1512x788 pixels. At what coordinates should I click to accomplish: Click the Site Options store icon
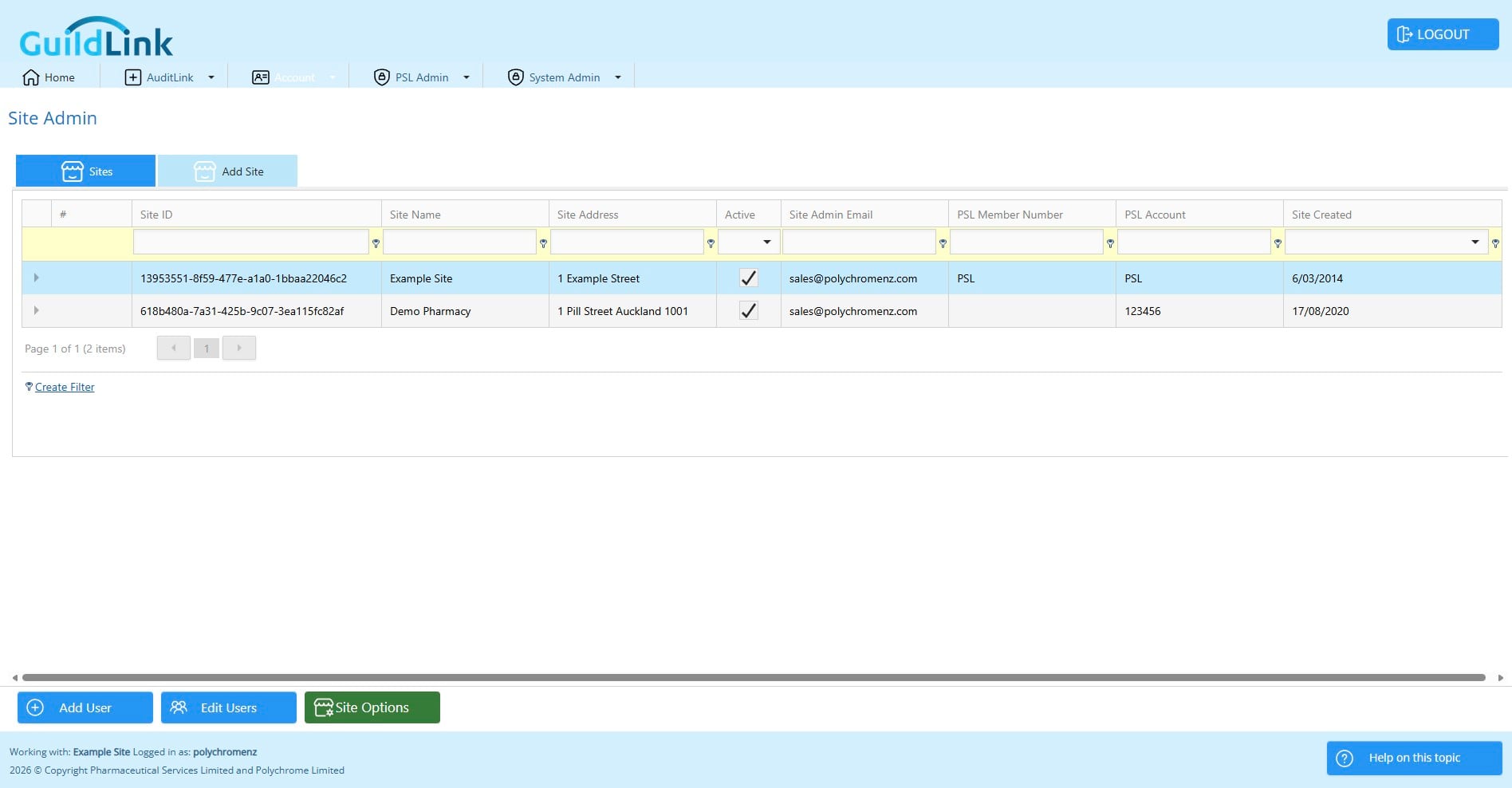tap(324, 707)
